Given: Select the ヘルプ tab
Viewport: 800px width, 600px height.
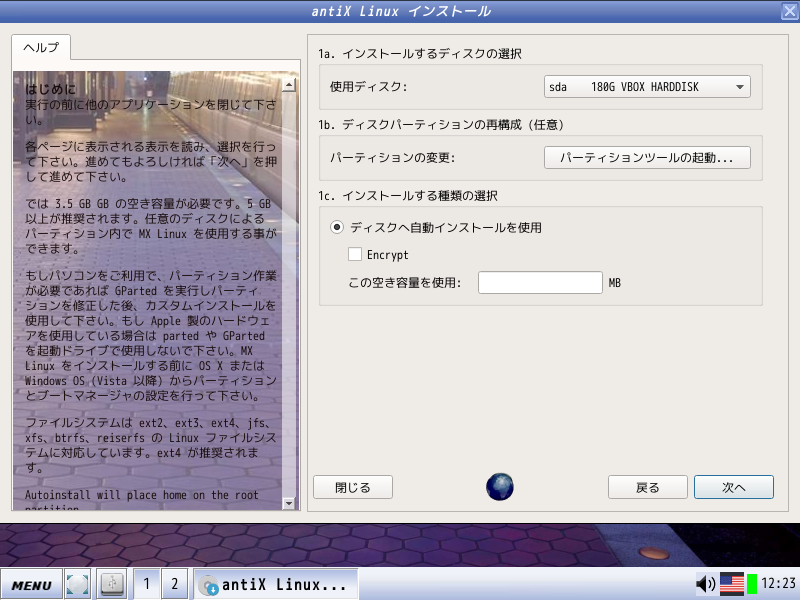Looking at the screenshot, I should coord(41,47).
